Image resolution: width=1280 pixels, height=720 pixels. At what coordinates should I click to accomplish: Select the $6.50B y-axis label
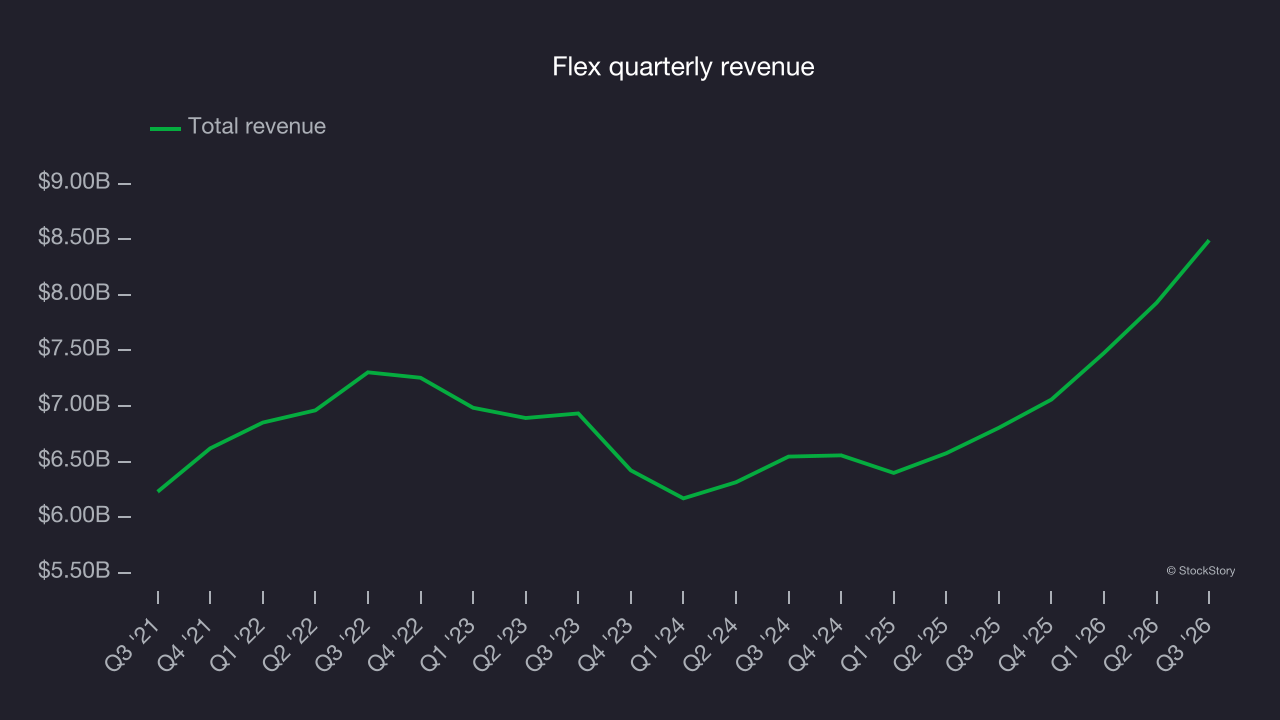coord(74,460)
